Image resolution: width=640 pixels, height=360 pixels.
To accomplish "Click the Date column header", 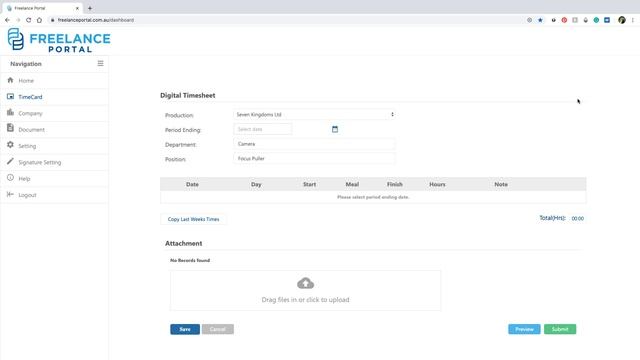I will click(192, 184).
